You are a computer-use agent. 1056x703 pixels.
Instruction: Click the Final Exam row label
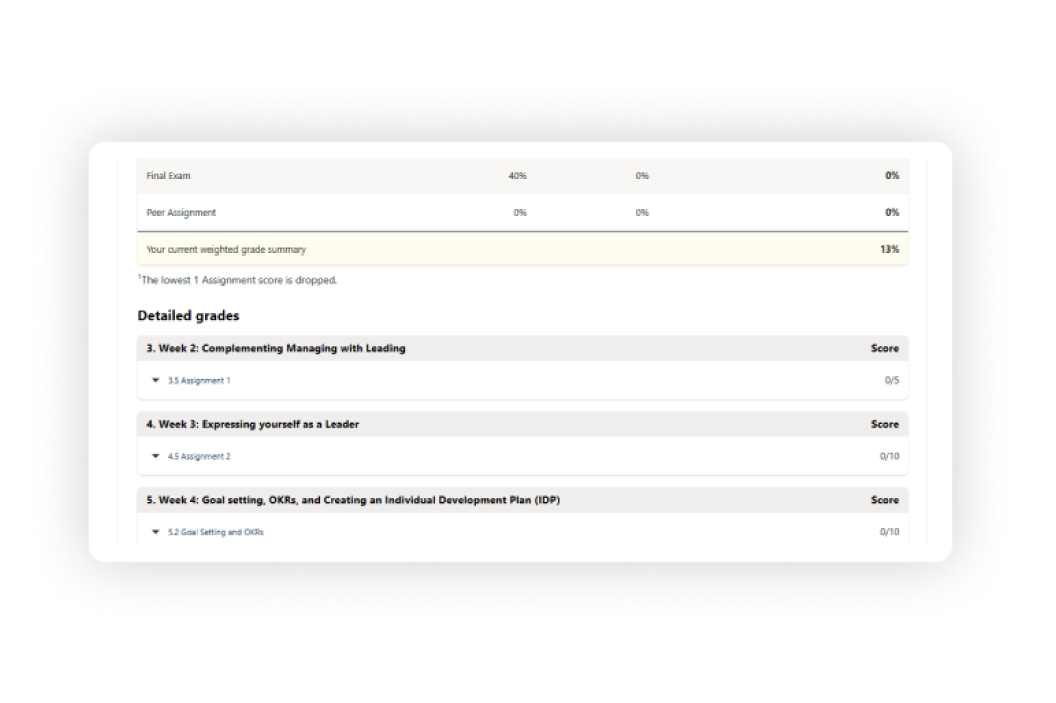point(168,176)
